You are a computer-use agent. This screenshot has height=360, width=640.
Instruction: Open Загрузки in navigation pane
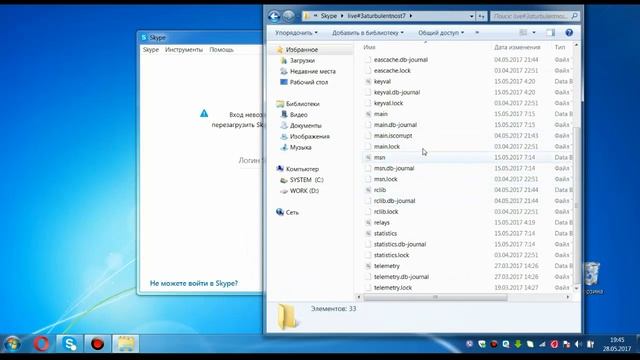[x=302, y=60]
